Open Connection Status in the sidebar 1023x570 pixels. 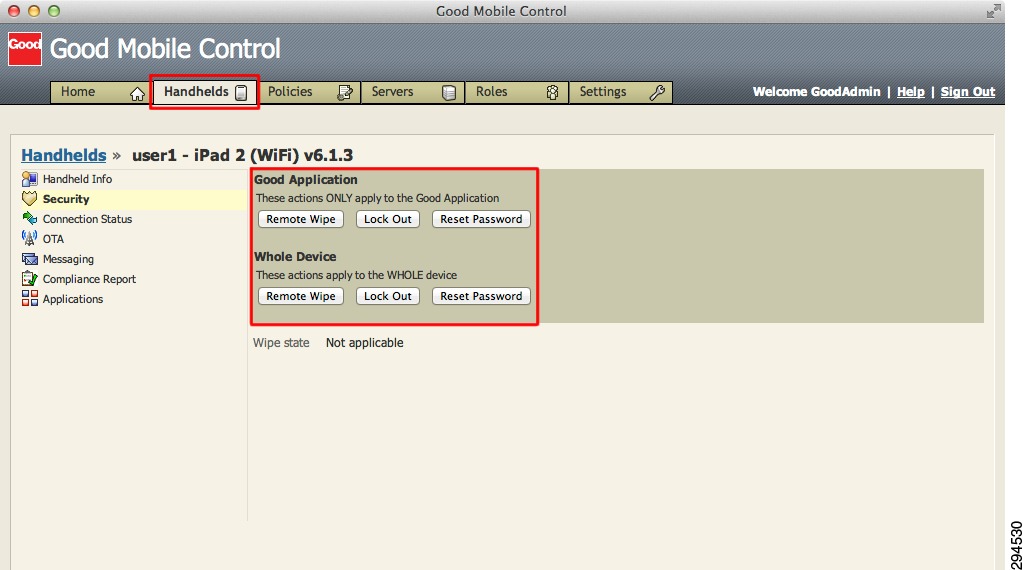click(87, 219)
